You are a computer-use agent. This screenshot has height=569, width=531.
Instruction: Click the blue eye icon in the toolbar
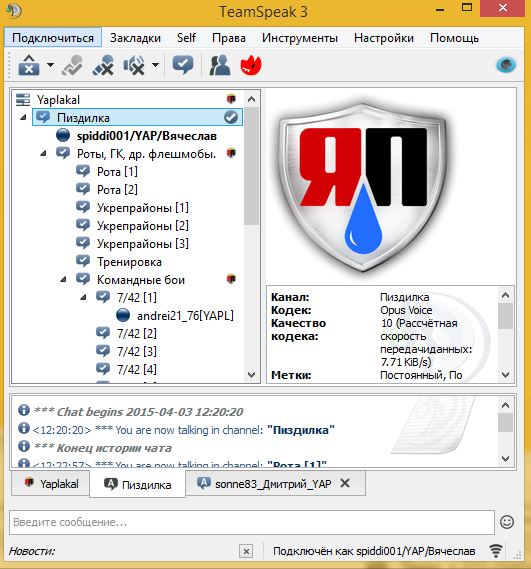[506, 65]
